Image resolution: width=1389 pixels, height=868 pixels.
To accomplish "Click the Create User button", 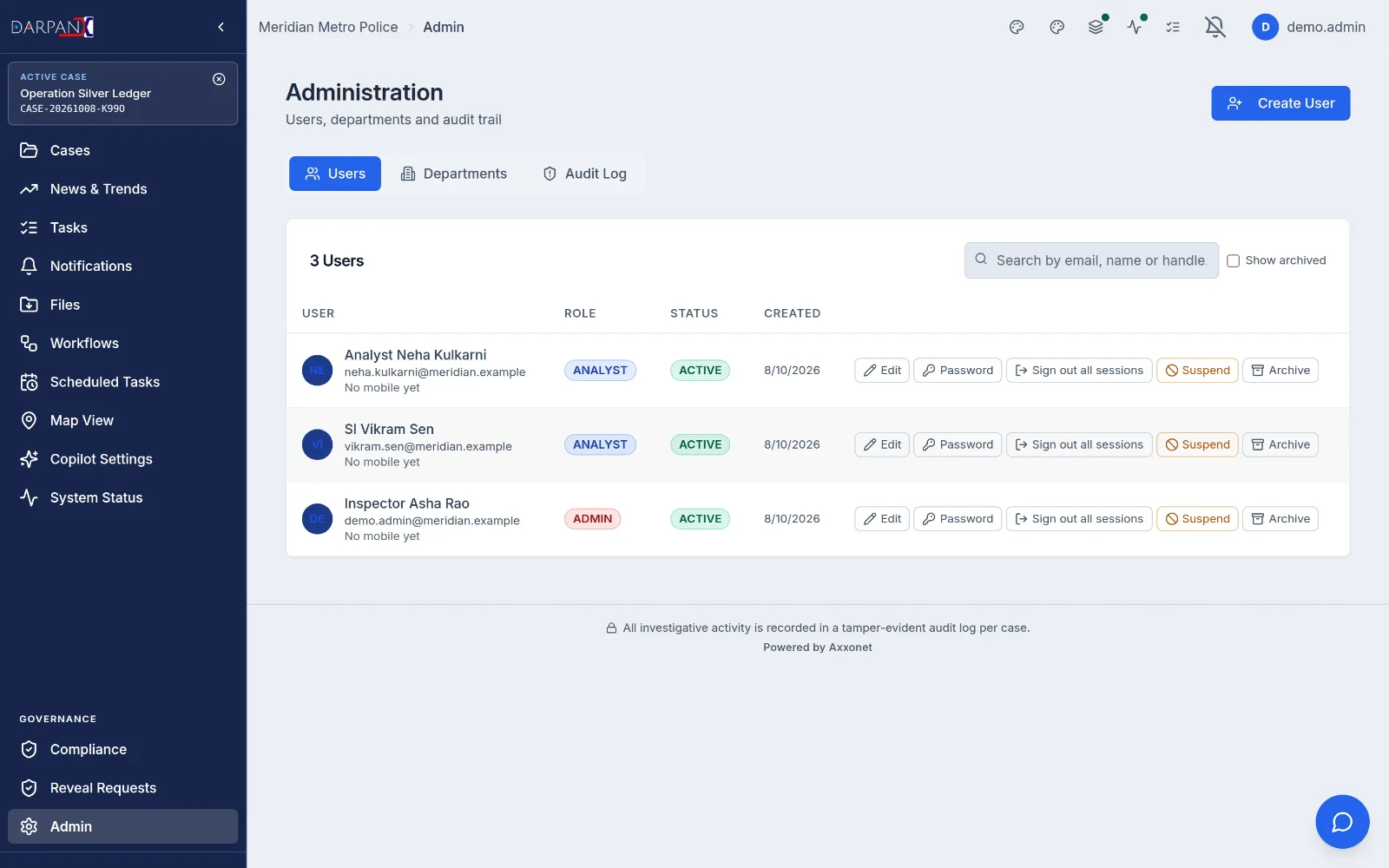I will coord(1280,103).
